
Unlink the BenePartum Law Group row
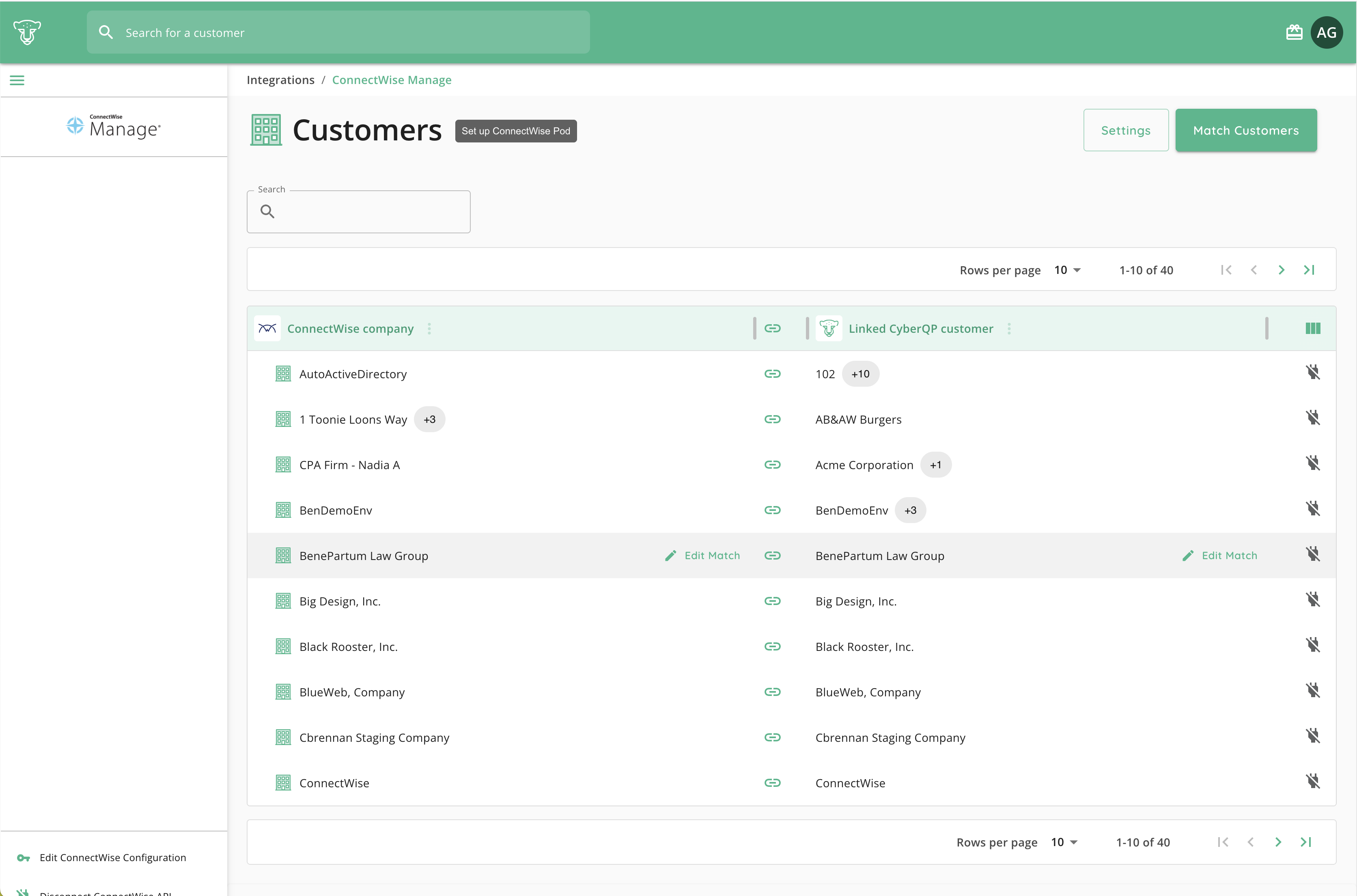point(1312,555)
